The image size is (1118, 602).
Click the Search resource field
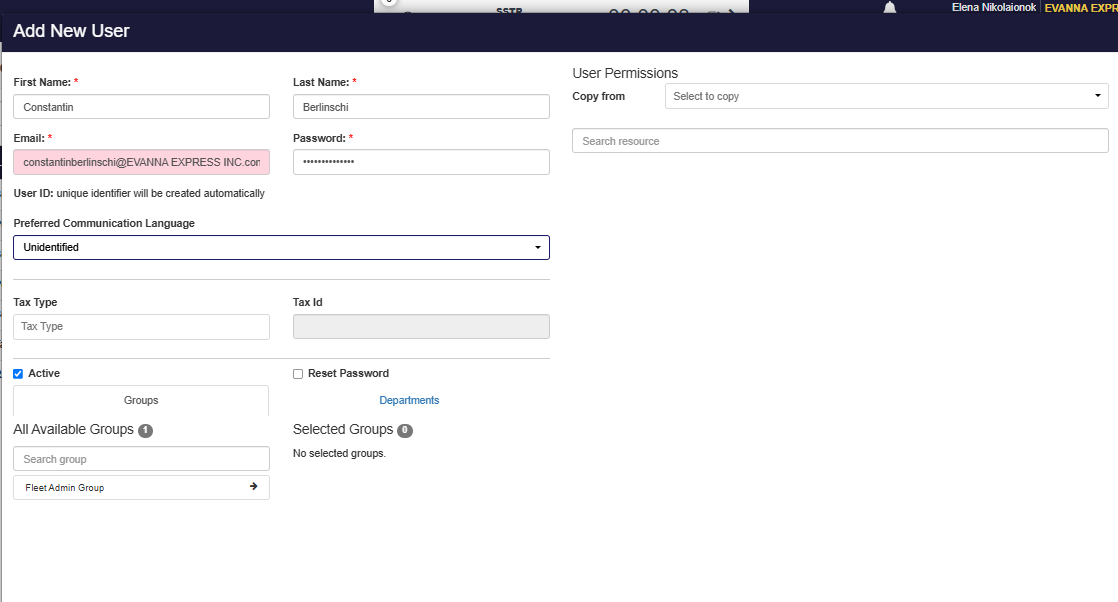coord(840,141)
